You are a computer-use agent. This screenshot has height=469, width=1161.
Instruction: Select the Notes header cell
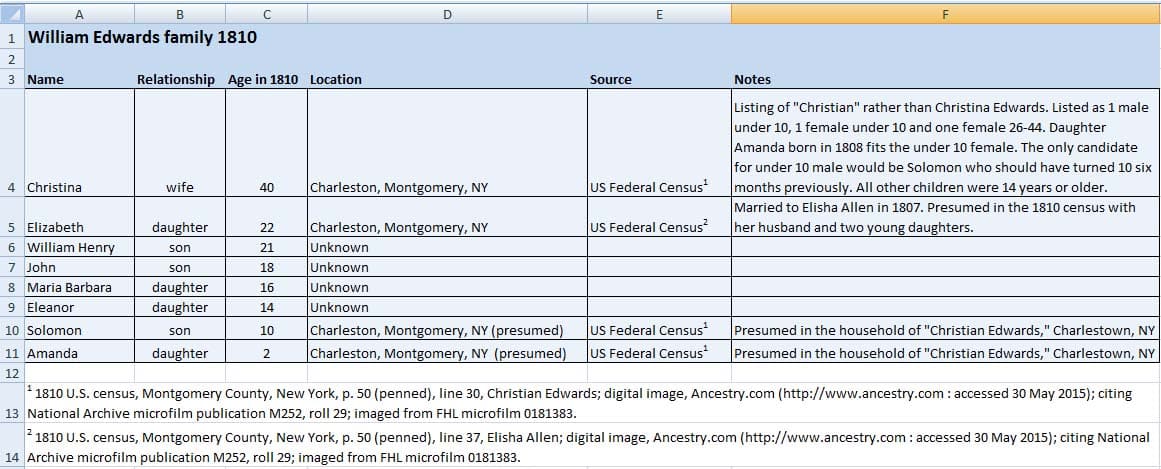752,79
